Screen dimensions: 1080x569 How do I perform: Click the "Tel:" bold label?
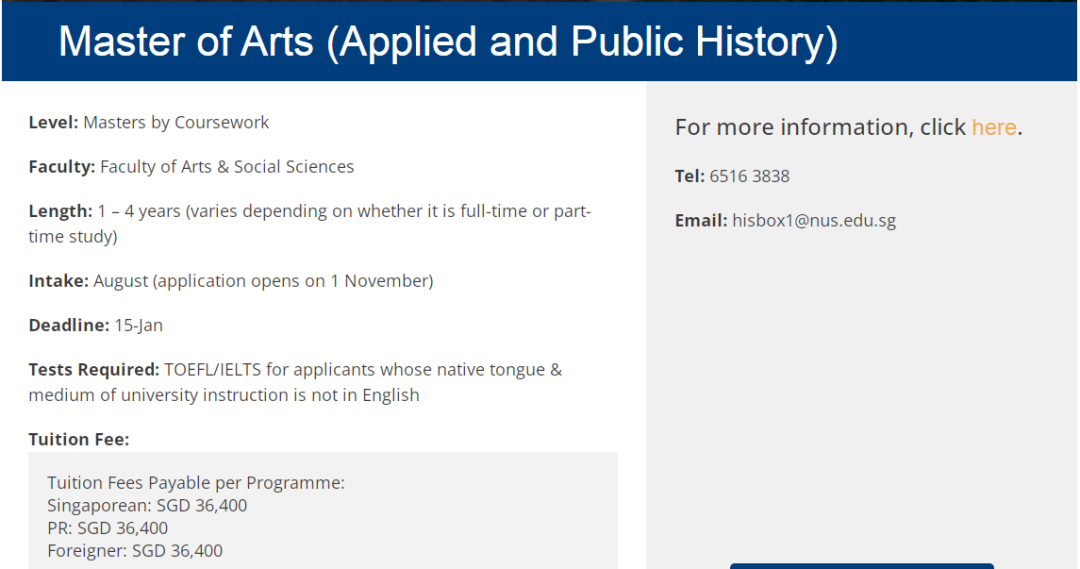690,176
